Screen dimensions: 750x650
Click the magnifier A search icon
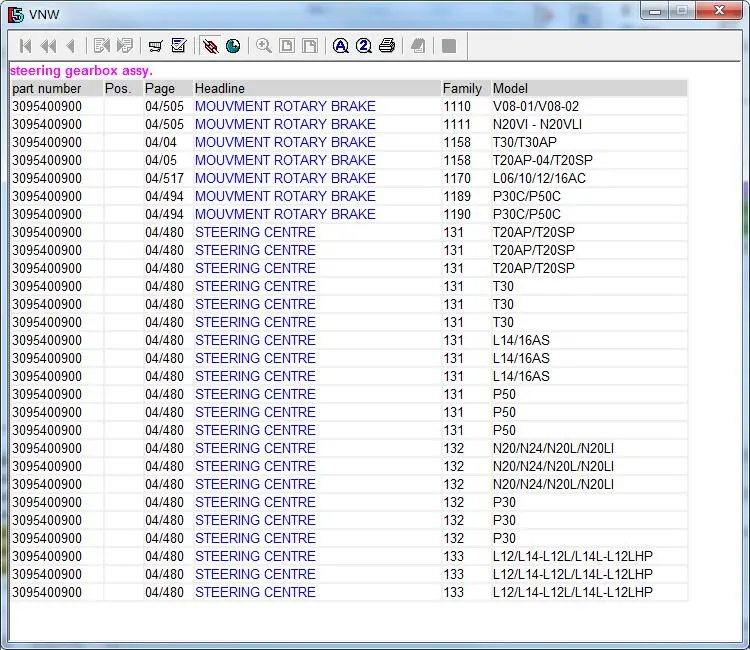click(x=341, y=46)
